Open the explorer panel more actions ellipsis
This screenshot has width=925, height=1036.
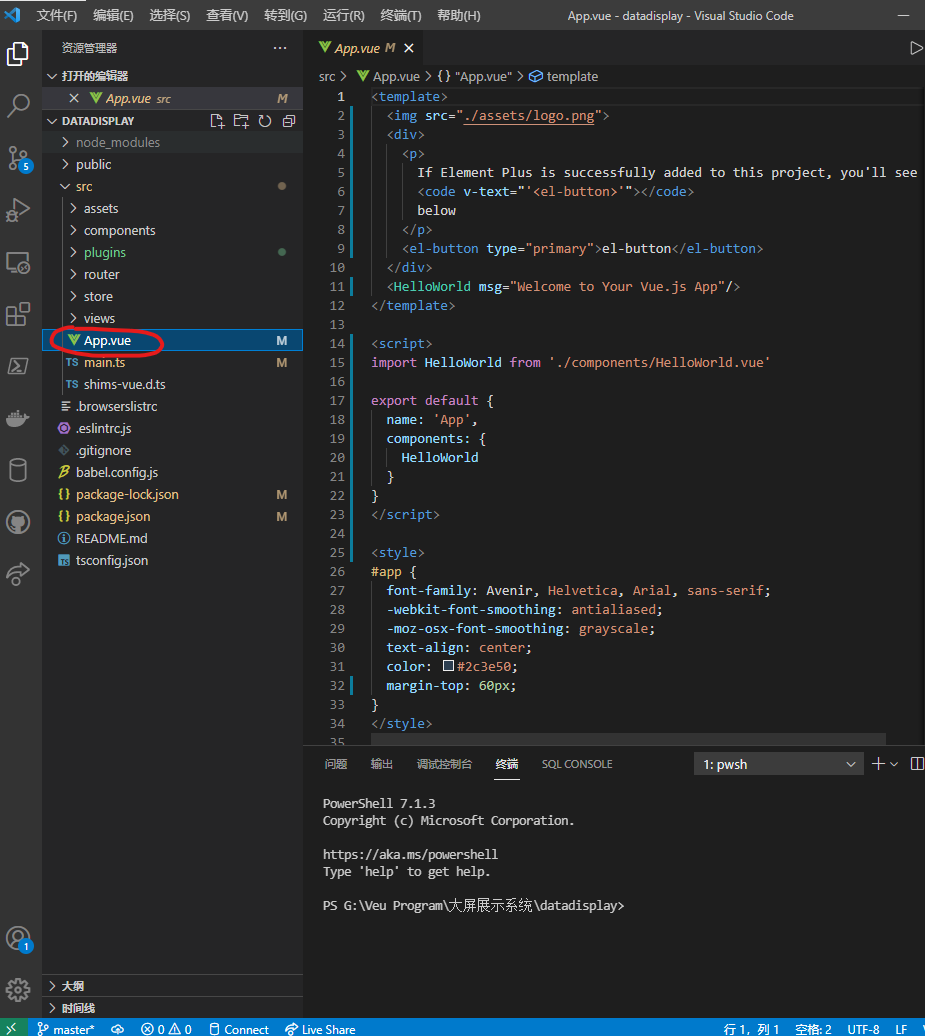coord(280,48)
